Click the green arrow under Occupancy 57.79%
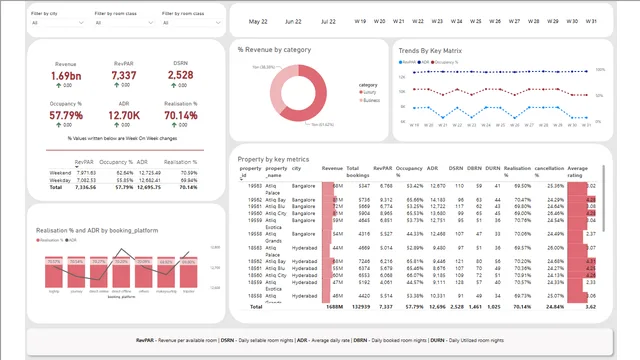Image resolution: width=640 pixels, height=360 pixels. [x=58, y=125]
